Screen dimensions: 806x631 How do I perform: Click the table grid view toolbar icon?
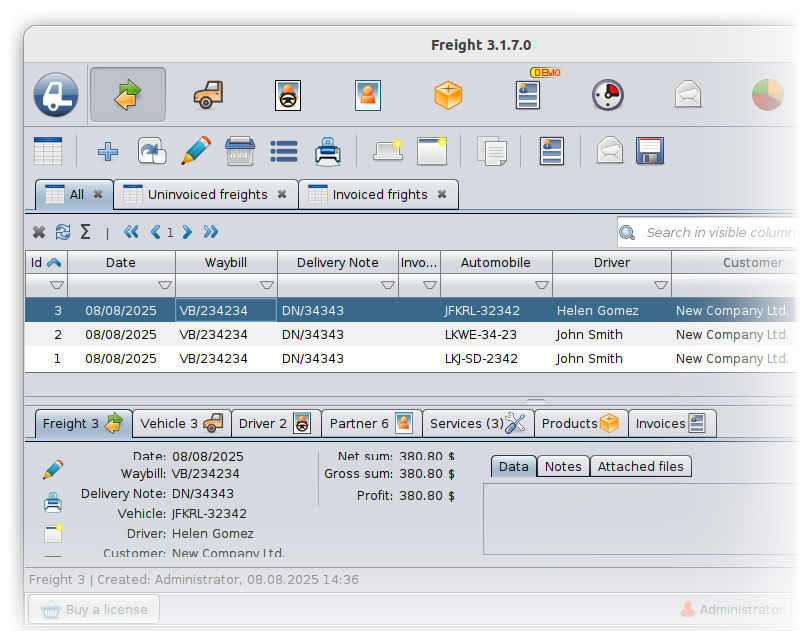[48, 151]
